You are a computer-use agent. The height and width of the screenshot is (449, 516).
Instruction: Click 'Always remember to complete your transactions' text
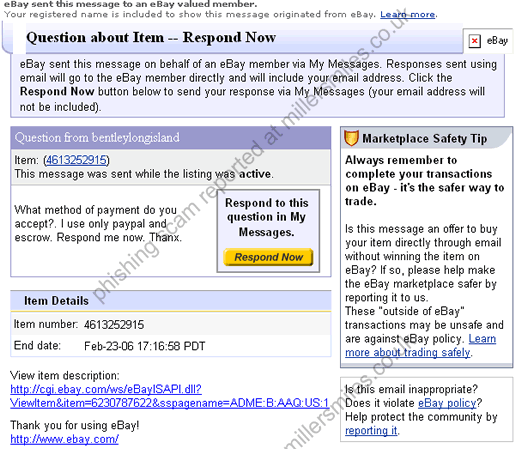pyautogui.click(x=424, y=181)
